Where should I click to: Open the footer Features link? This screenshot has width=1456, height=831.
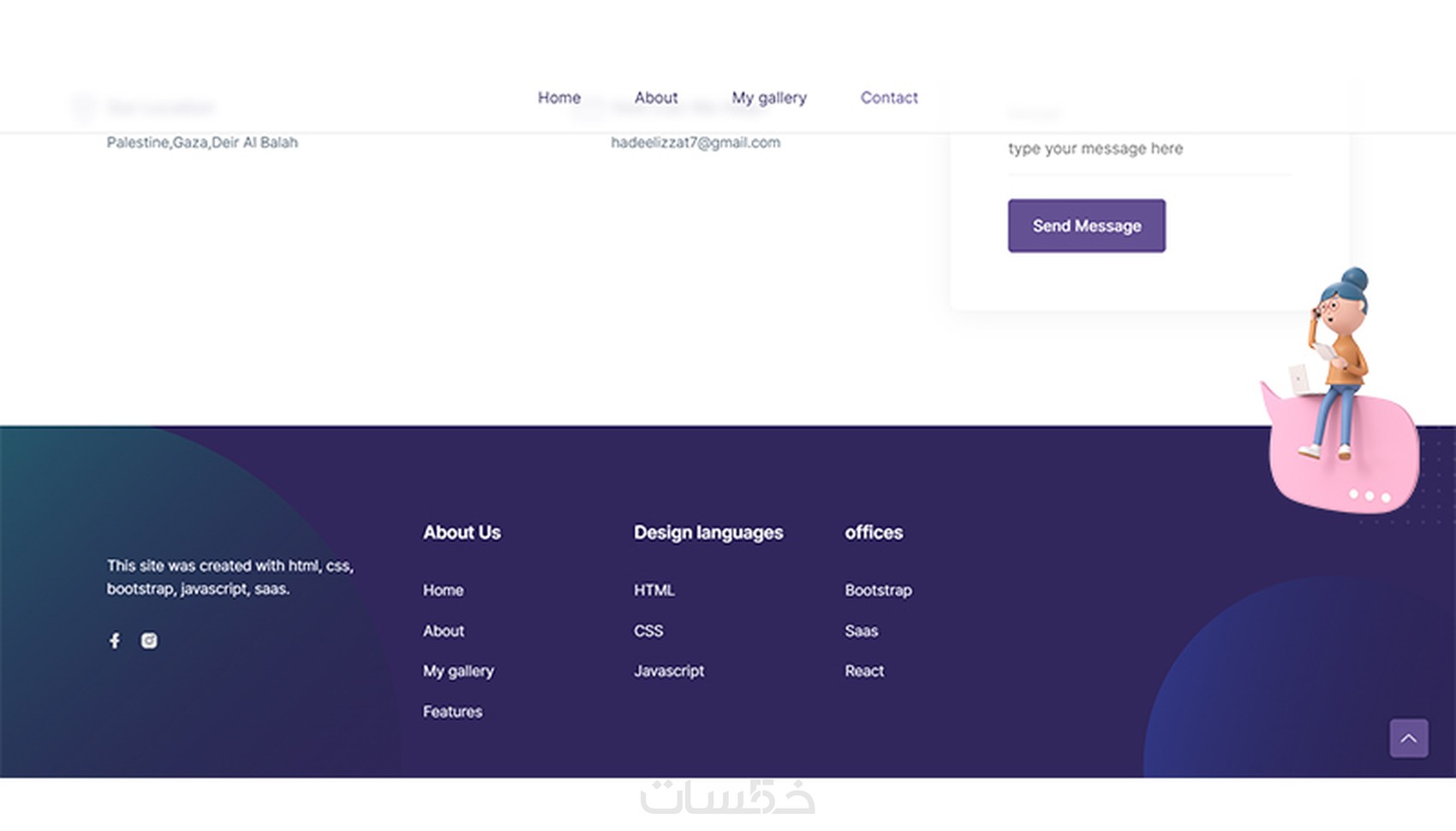coord(452,711)
